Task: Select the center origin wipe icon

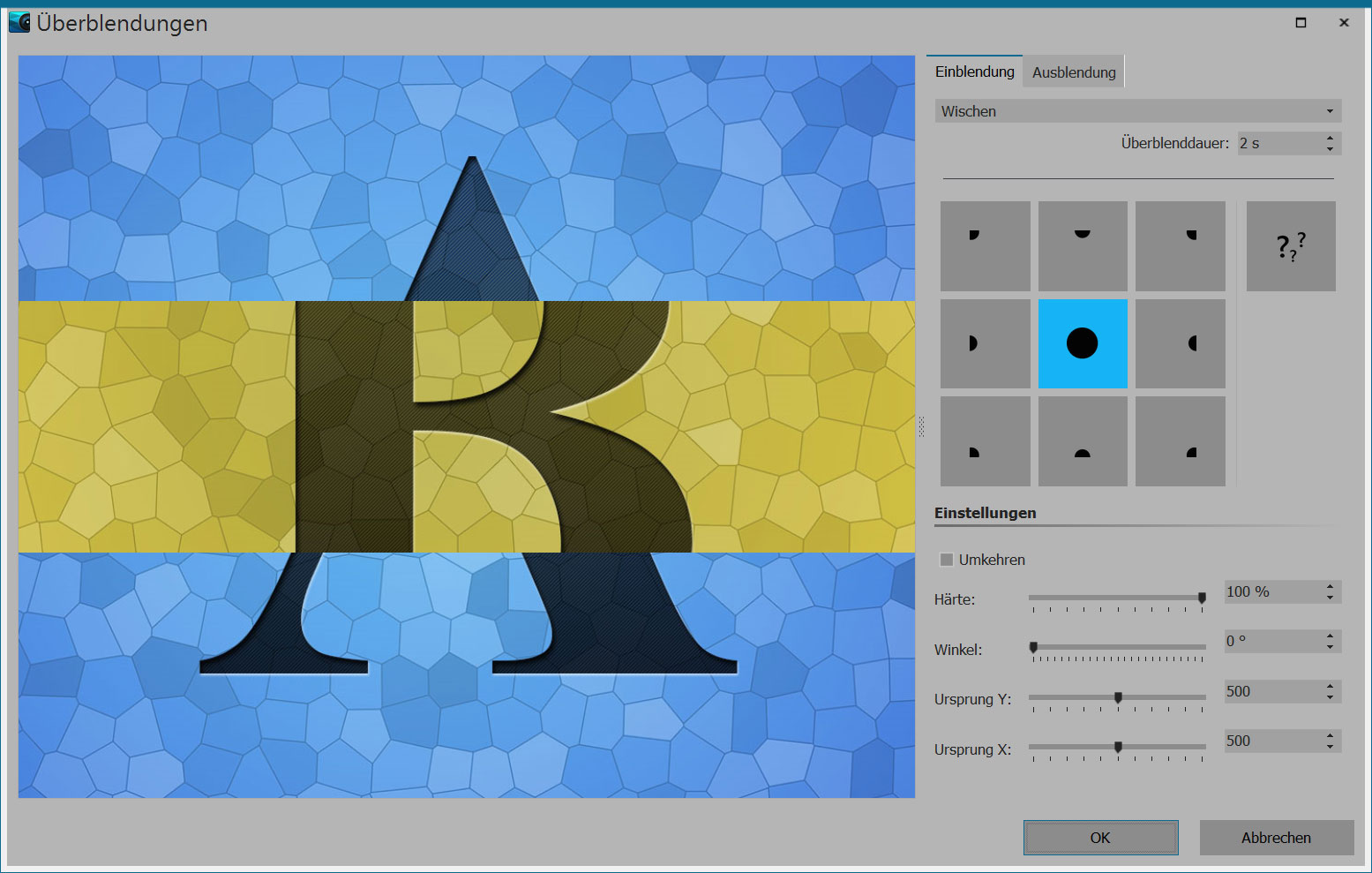Action: (1083, 343)
